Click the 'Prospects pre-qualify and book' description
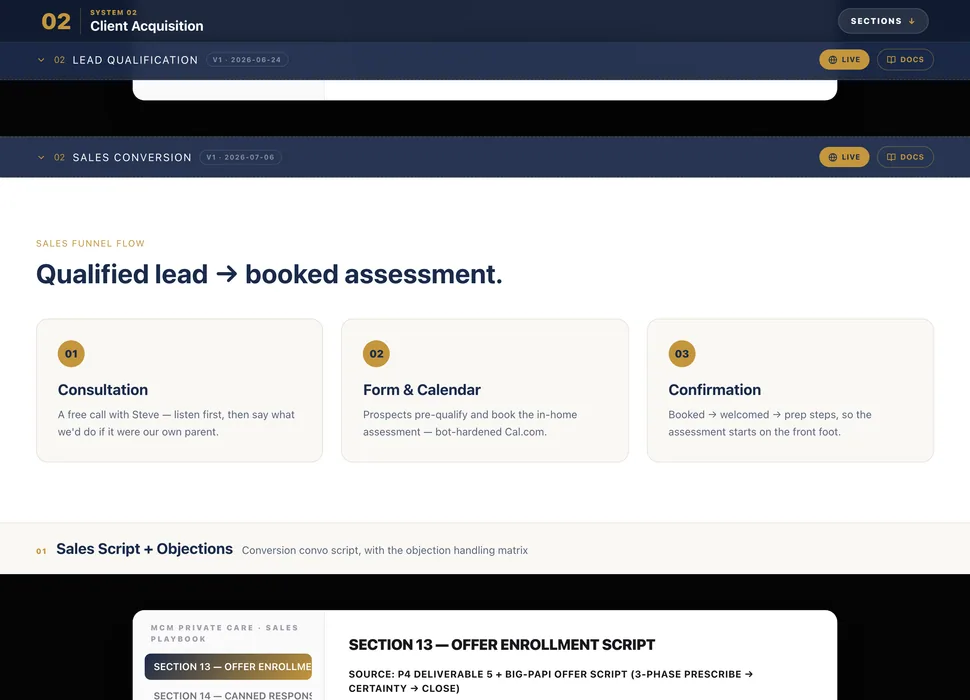Image resolution: width=970 pixels, height=700 pixels. click(470, 423)
